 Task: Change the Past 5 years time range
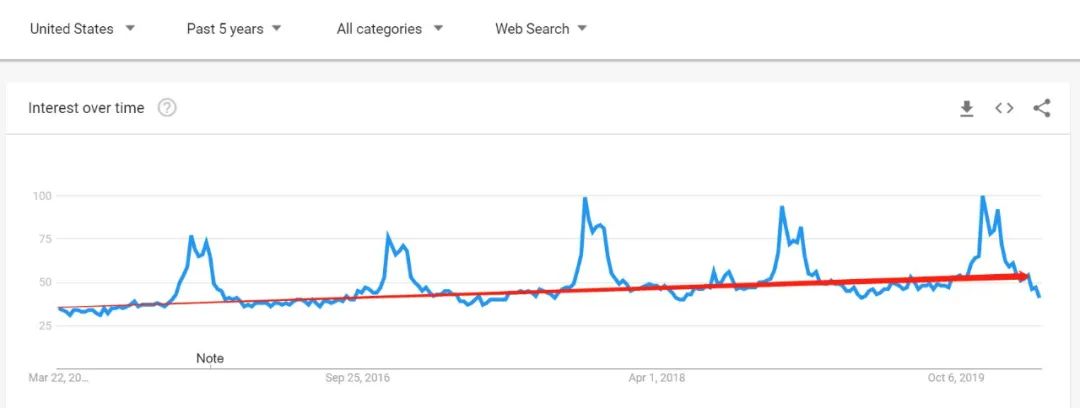[234, 29]
